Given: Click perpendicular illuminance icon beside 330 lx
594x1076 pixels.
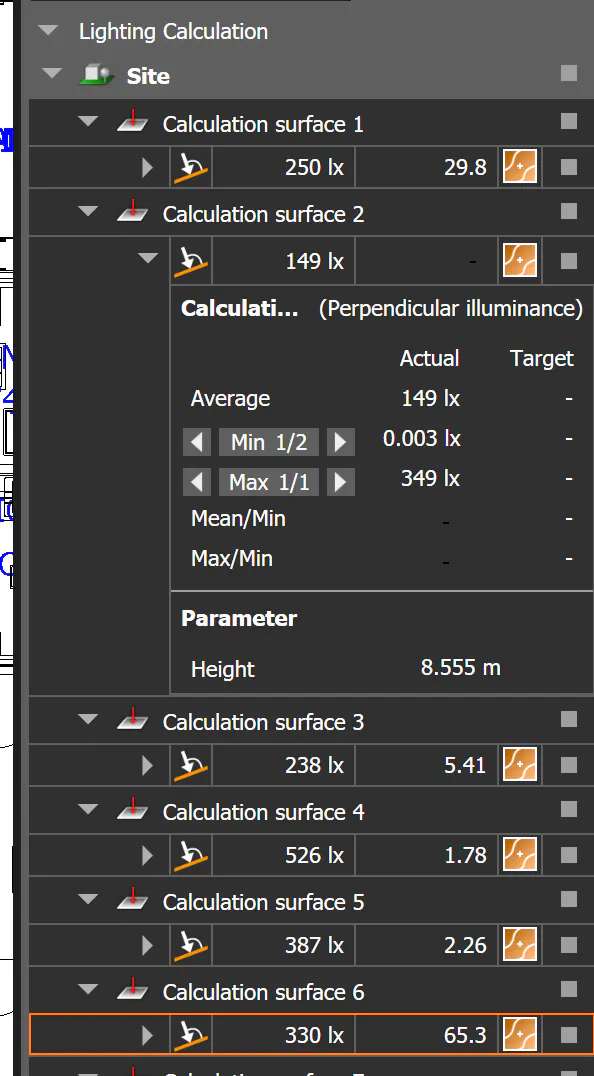Looking at the screenshot, I should [191, 1035].
